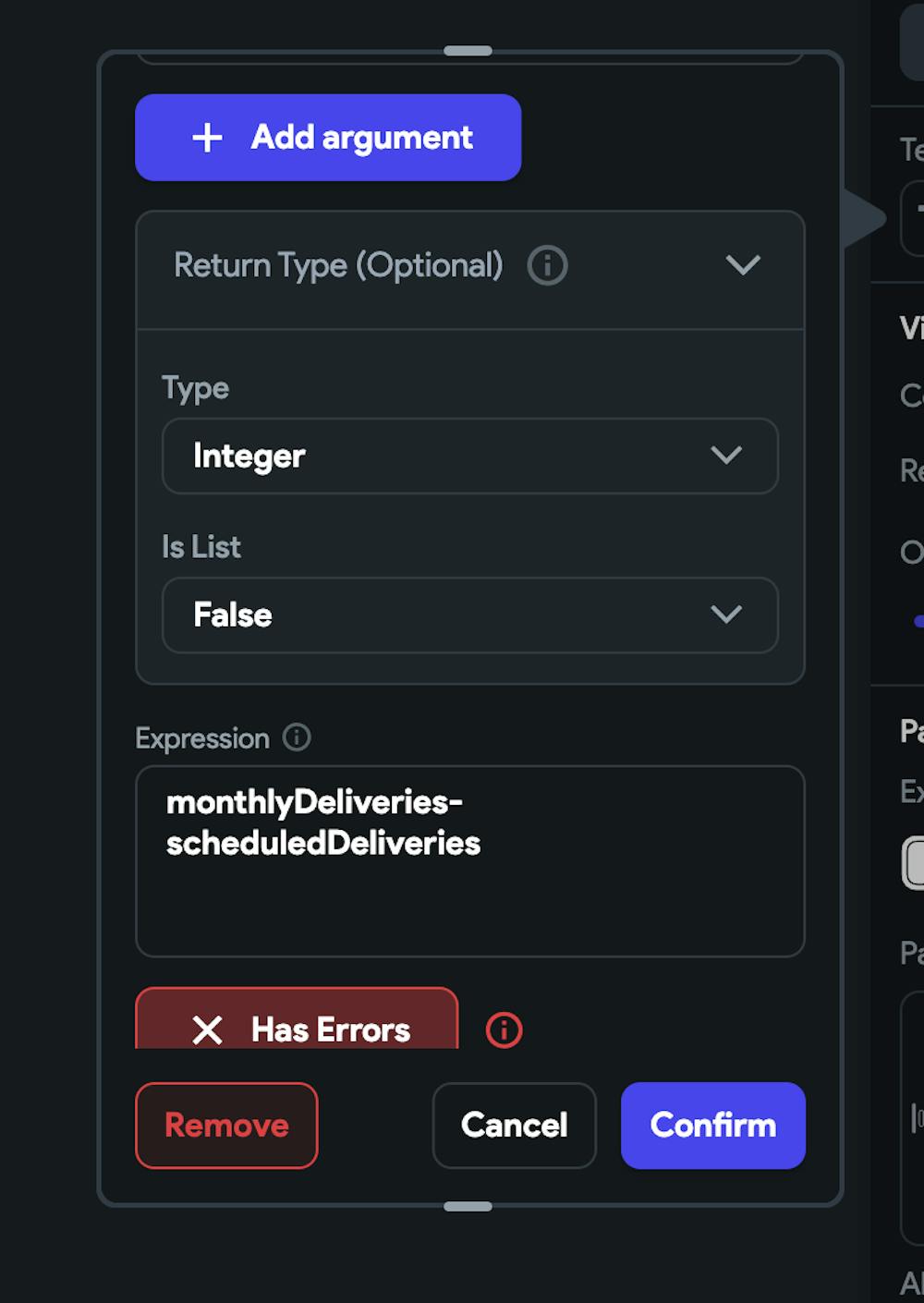Open the Type dropdown showing Integer
Image resolution: width=924 pixels, height=1303 pixels.
pyautogui.click(x=469, y=456)
